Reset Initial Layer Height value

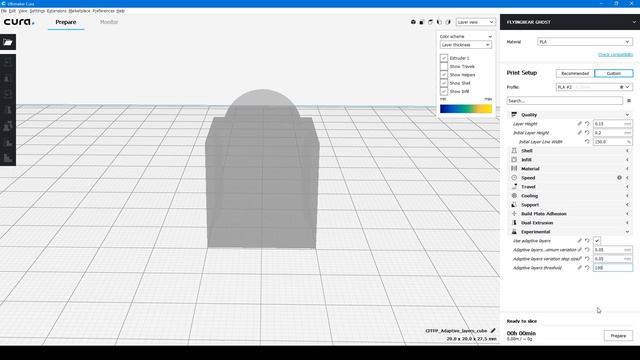click(587, 133)
